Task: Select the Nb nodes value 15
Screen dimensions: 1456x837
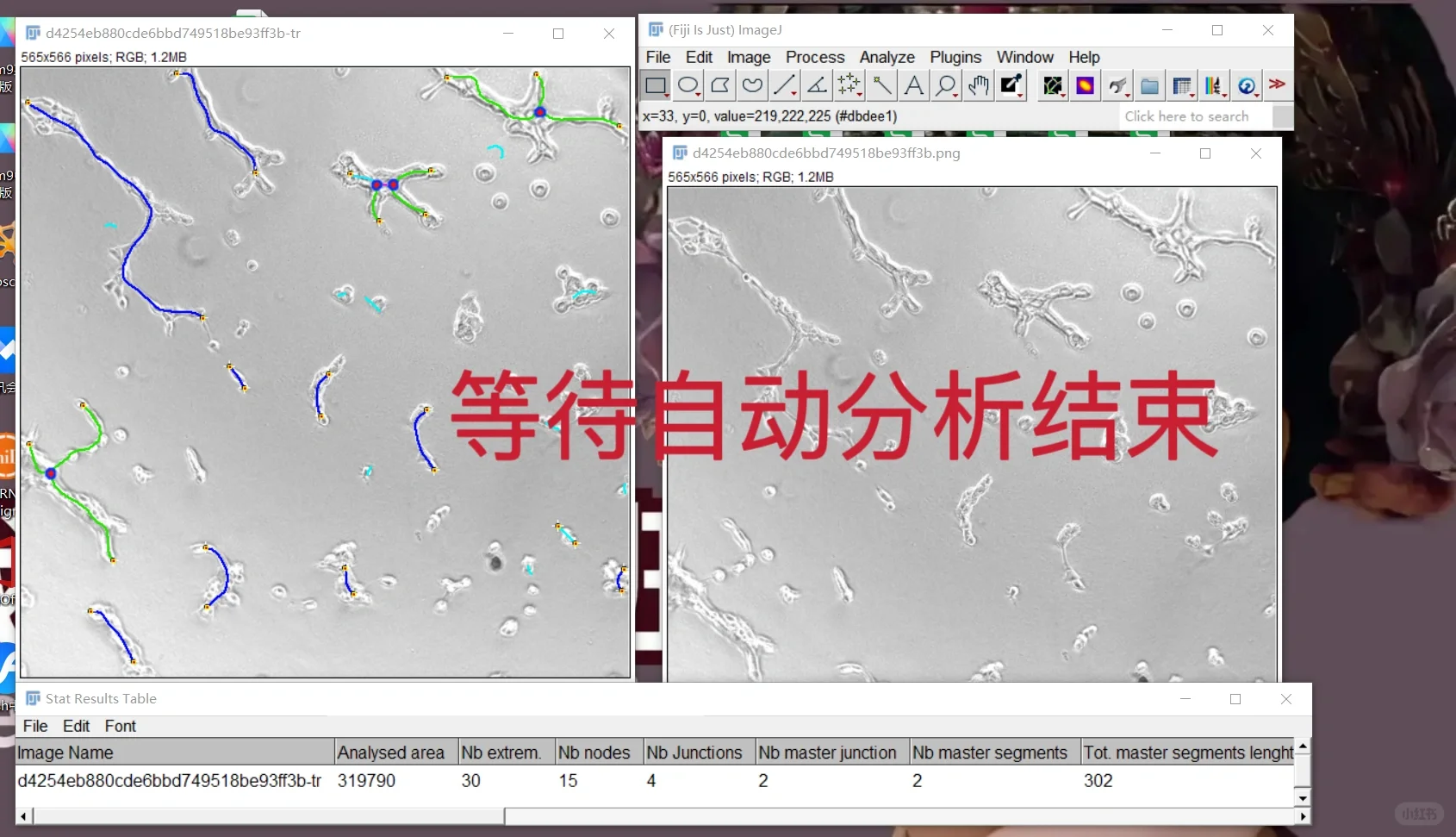Action: tap(568, 781)
